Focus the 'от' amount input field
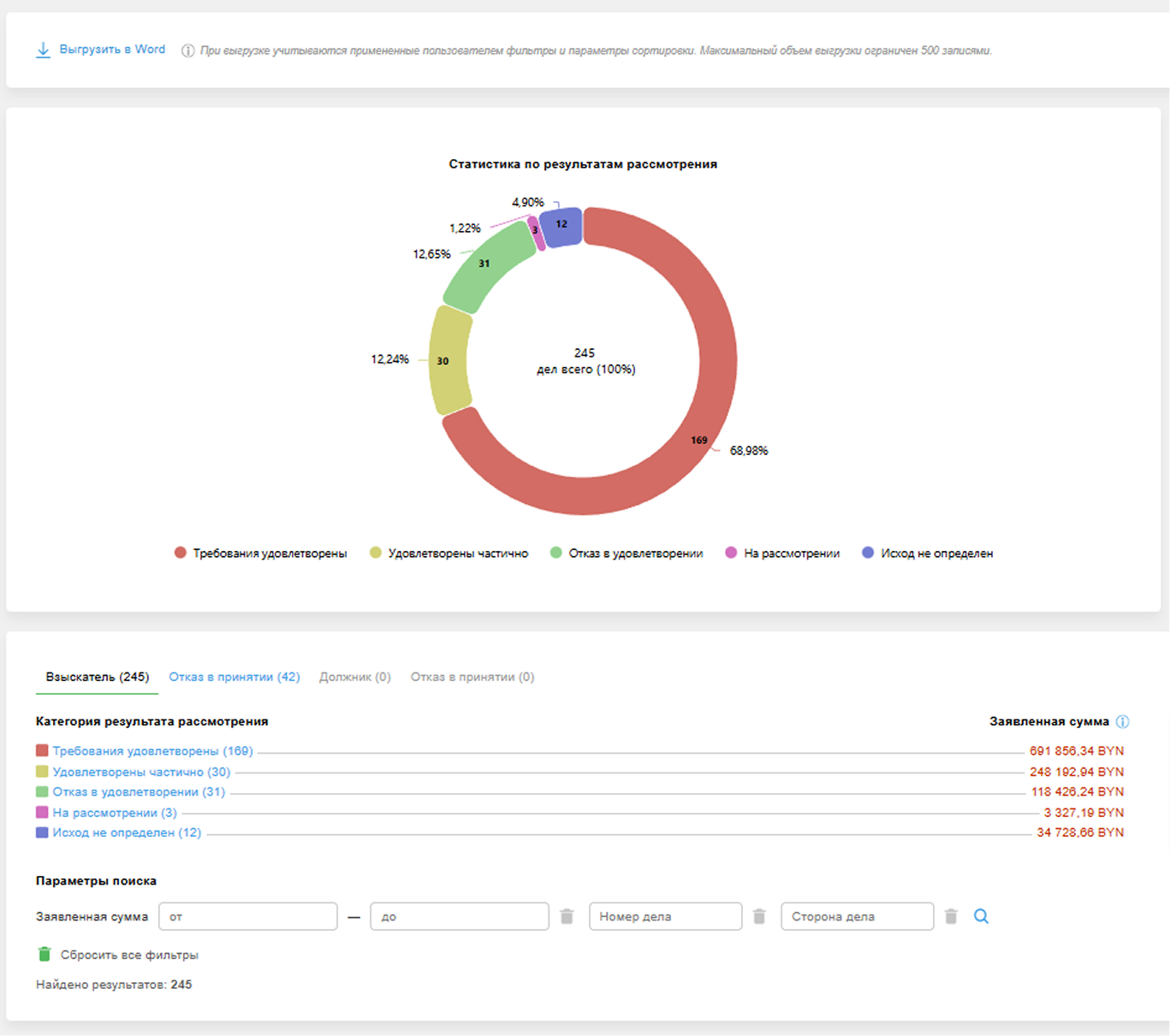This screenshot has width=1170, height=1036. [x=248, y=916]
